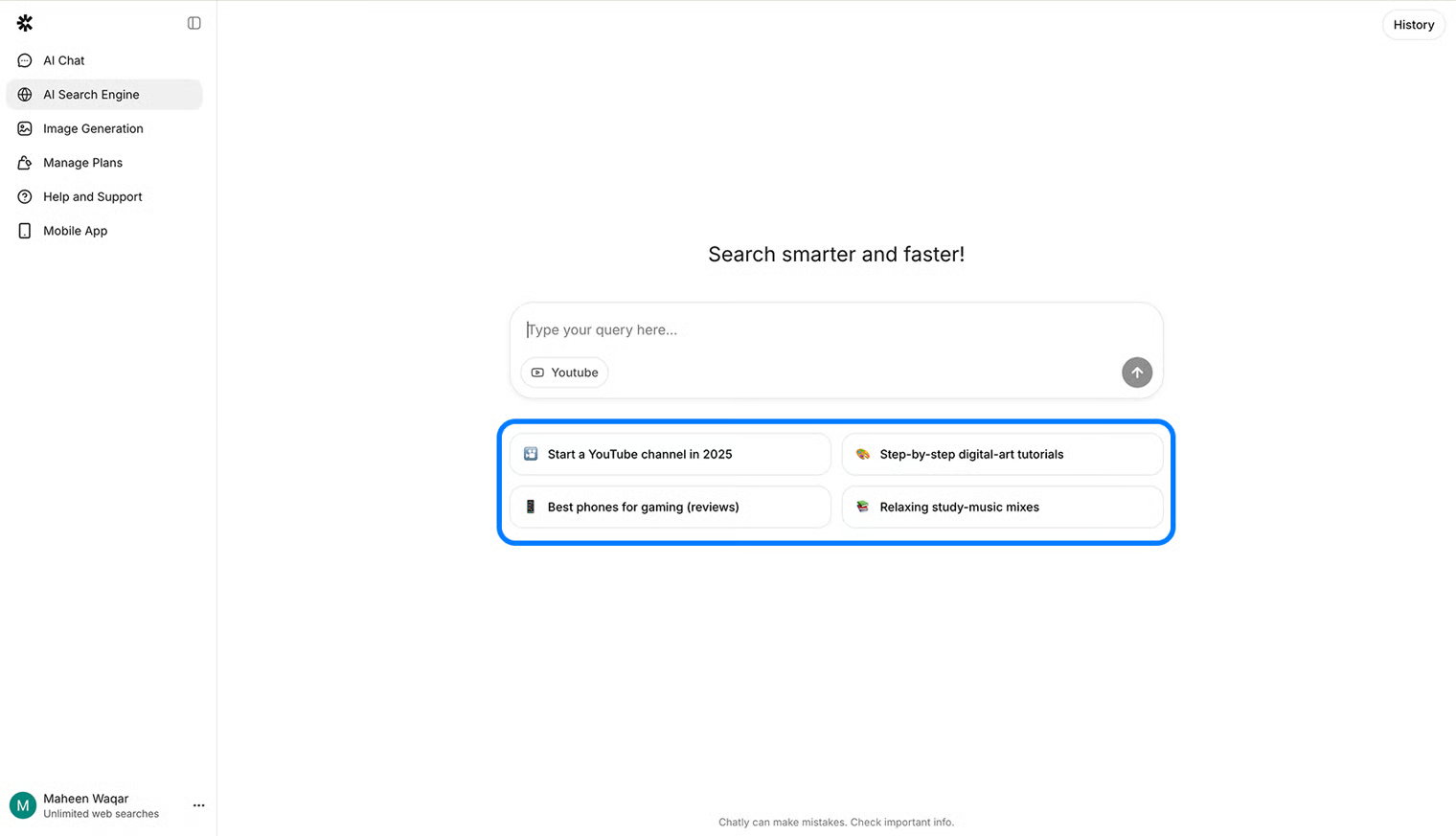Choose Relaxing study-music mixes suggestion

click(1002, 507)
